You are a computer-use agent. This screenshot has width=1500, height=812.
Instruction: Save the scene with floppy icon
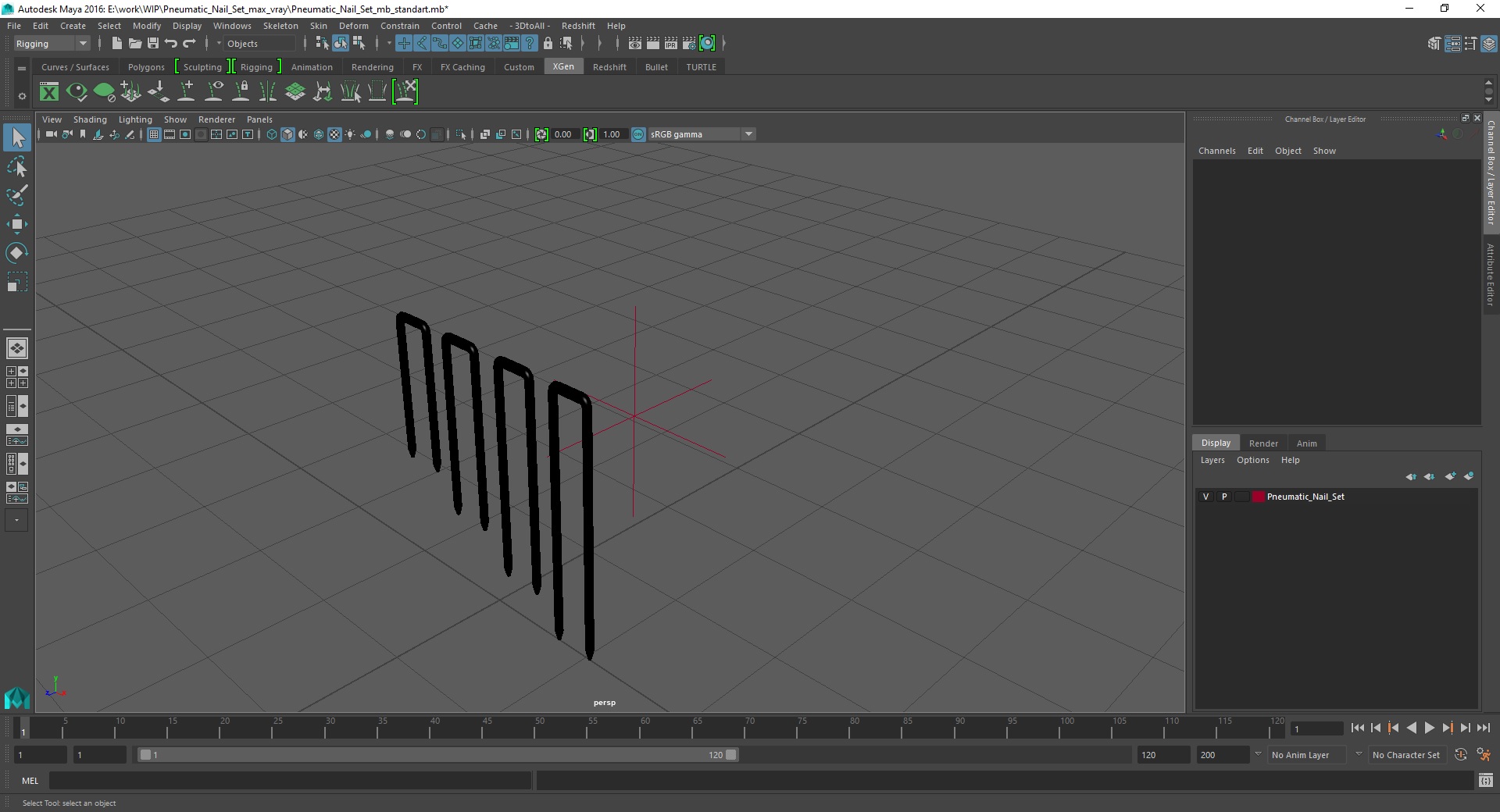(153, 44)
